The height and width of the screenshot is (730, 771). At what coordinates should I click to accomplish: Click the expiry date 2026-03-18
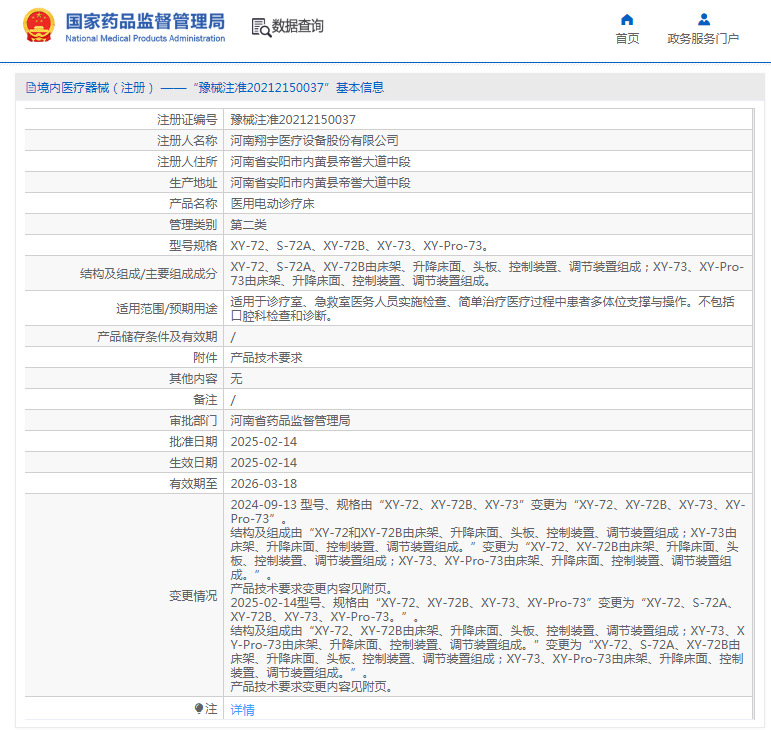(264, 484)
